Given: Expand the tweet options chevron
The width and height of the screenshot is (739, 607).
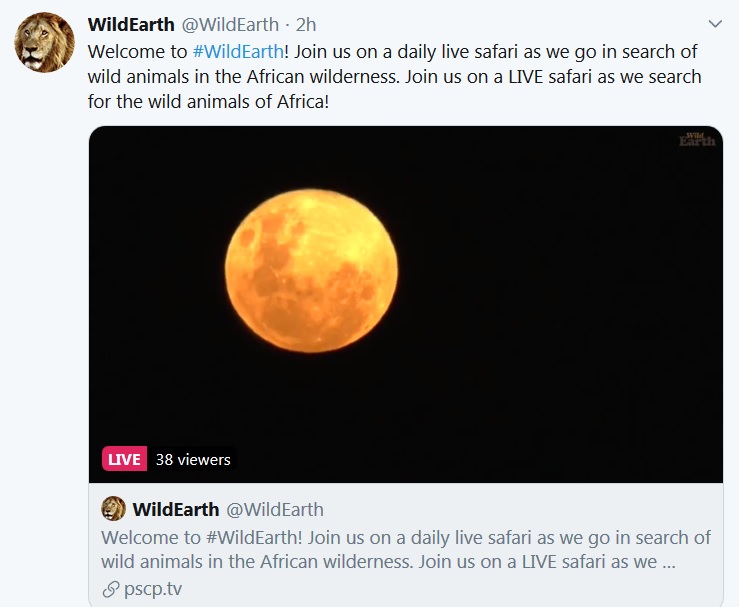Looking at the screenshot, I should [x=715, y=23].
